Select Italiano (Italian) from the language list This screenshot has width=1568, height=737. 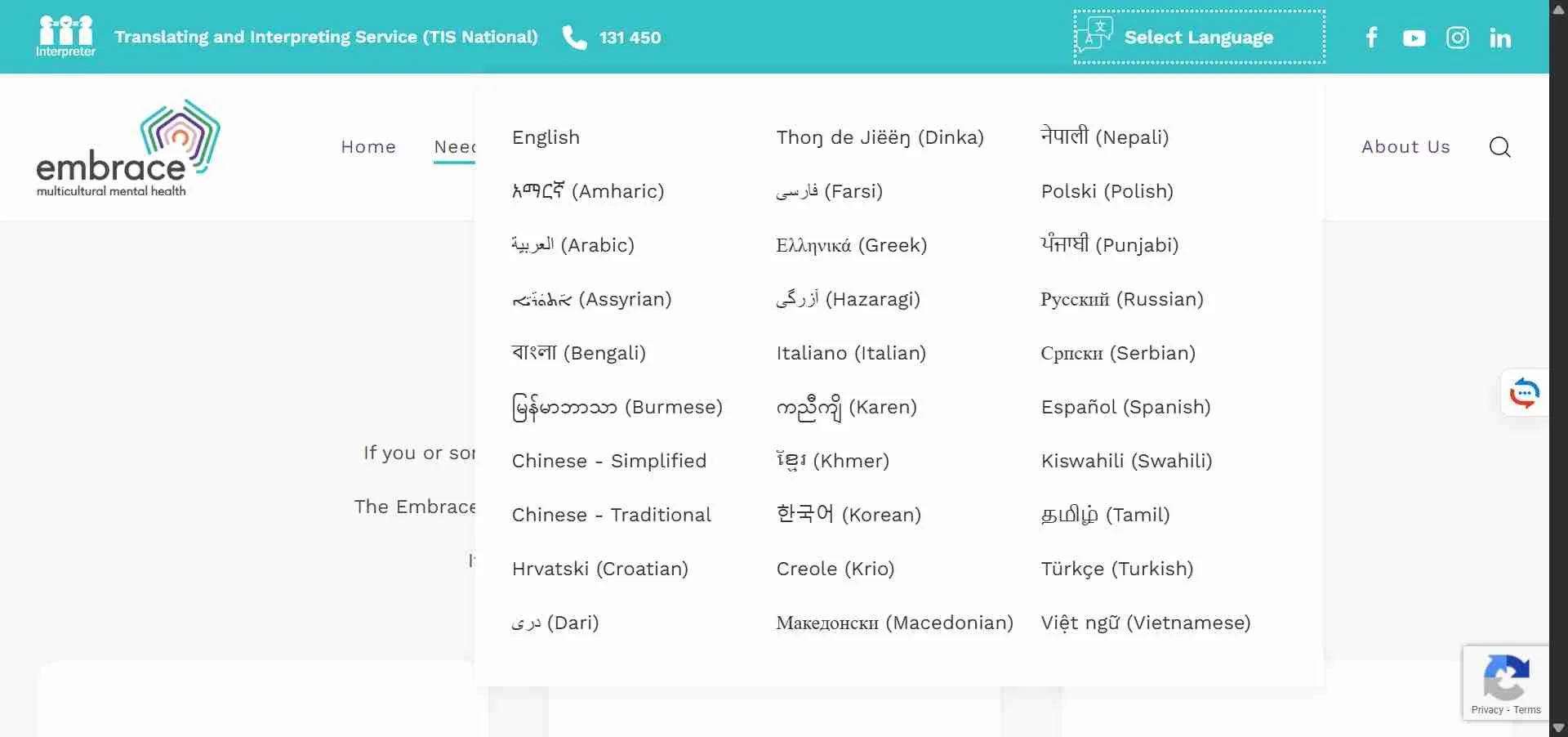[850, 353]
